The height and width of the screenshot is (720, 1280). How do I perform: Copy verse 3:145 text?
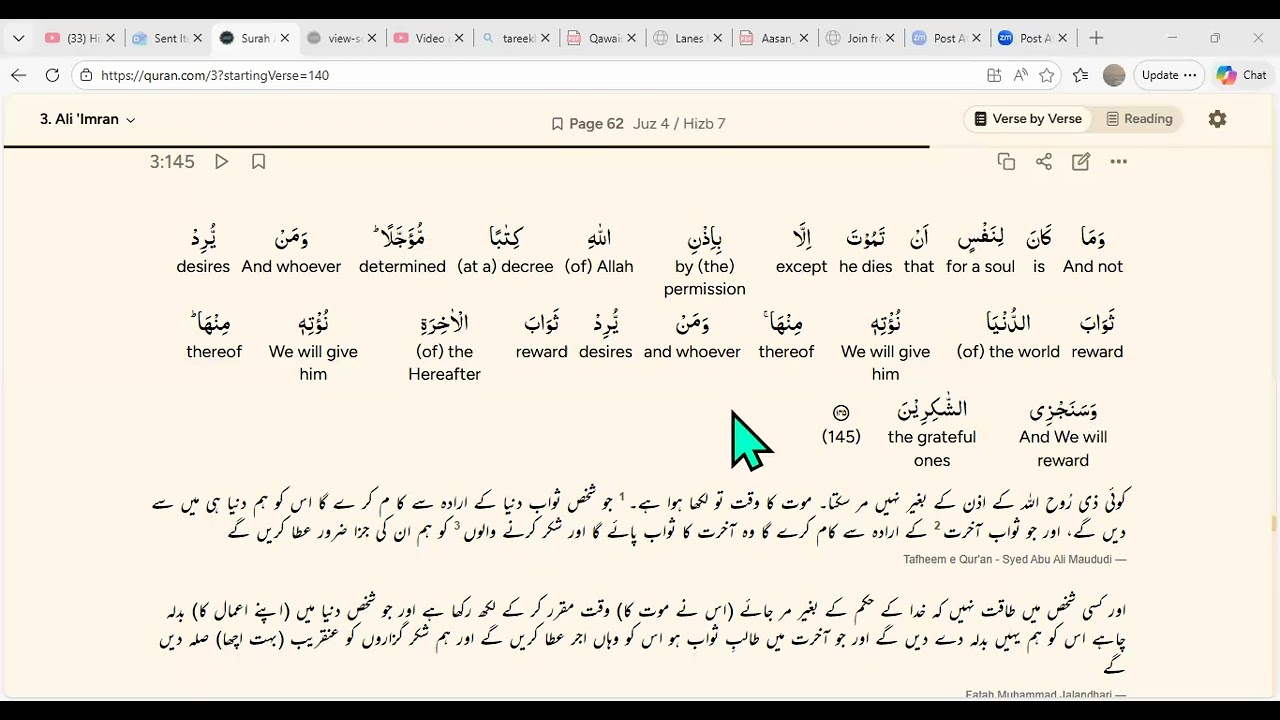click(x=1006, y=161)
